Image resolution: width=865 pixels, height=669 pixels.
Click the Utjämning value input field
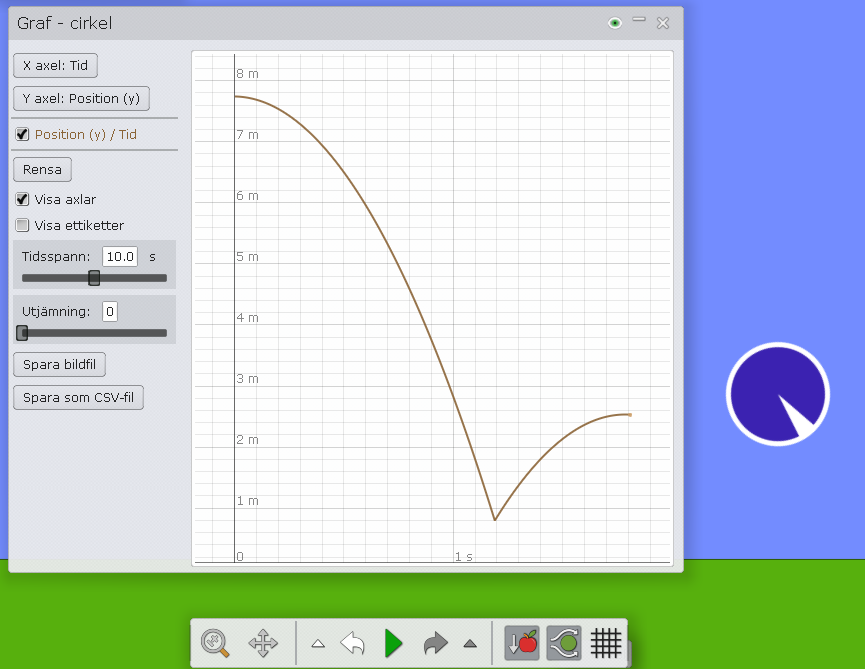110,312
